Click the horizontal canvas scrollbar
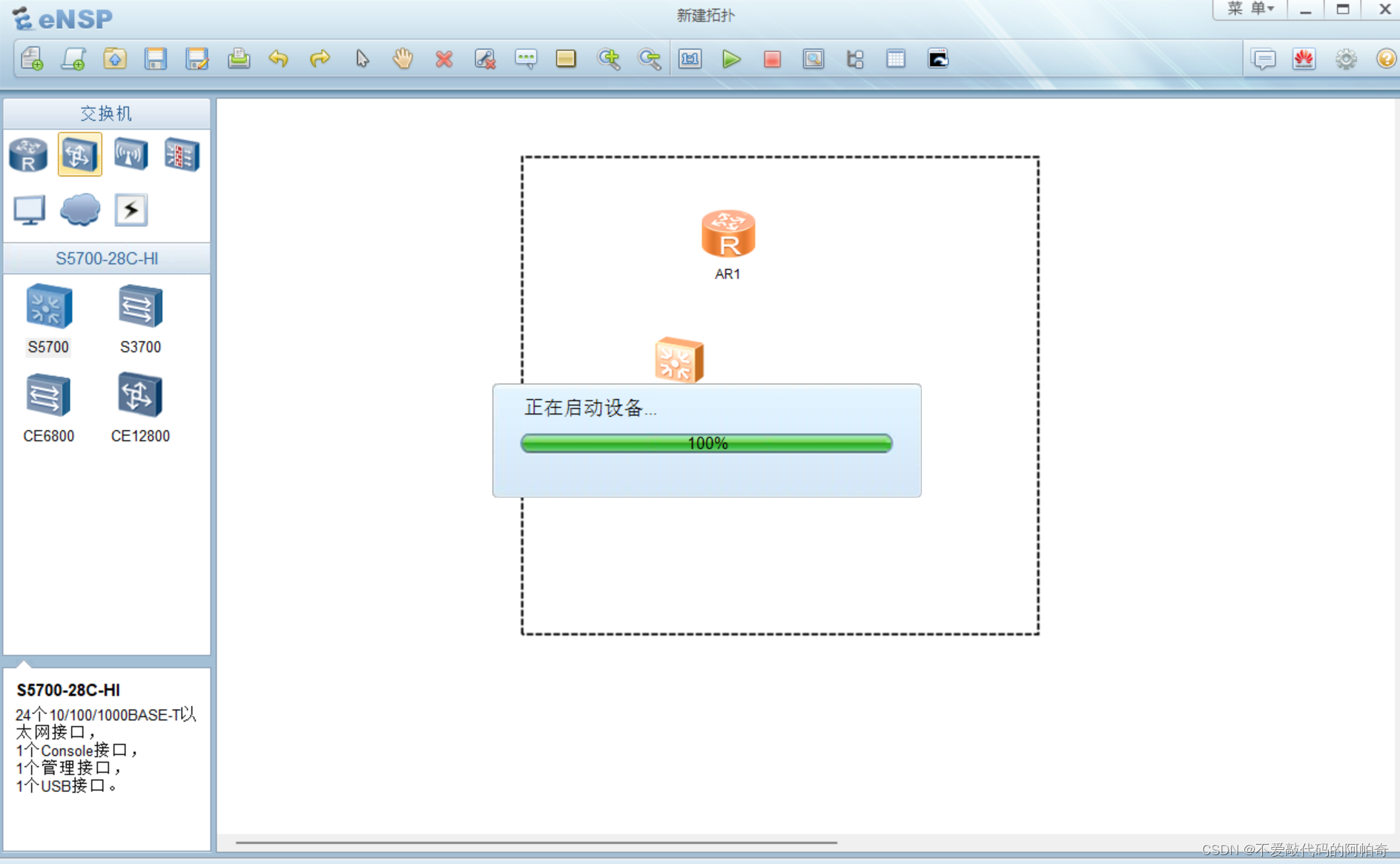The height and width of the screenshot is (864, 1400). (536, 842)
